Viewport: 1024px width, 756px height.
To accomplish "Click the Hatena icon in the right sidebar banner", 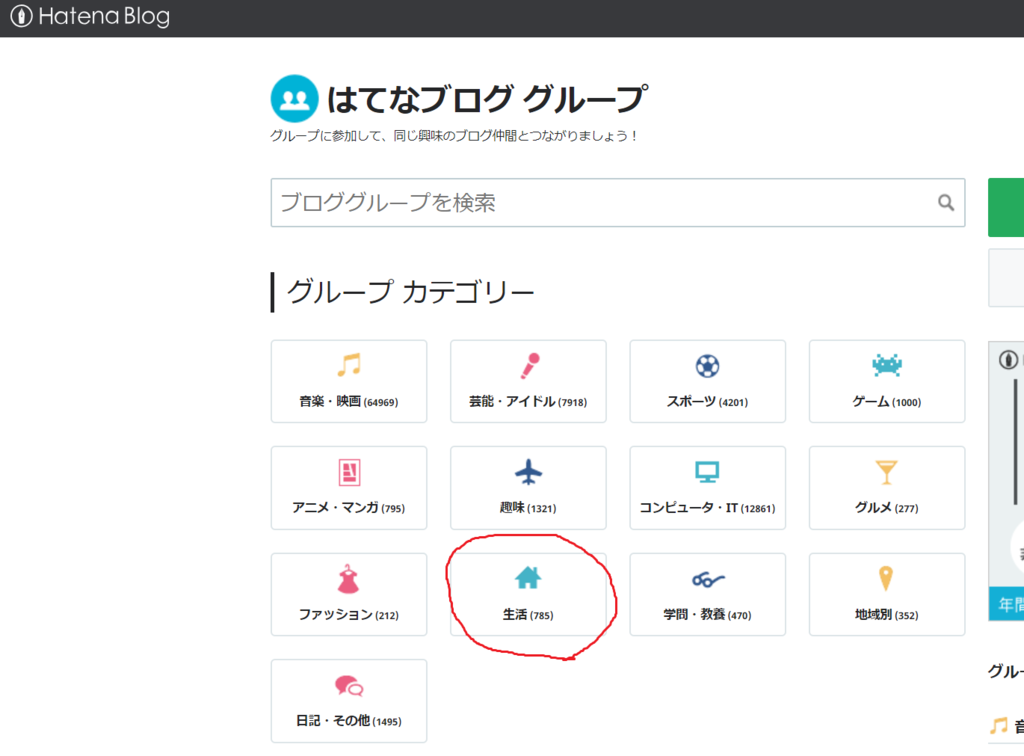I will tap(1008, 360).
